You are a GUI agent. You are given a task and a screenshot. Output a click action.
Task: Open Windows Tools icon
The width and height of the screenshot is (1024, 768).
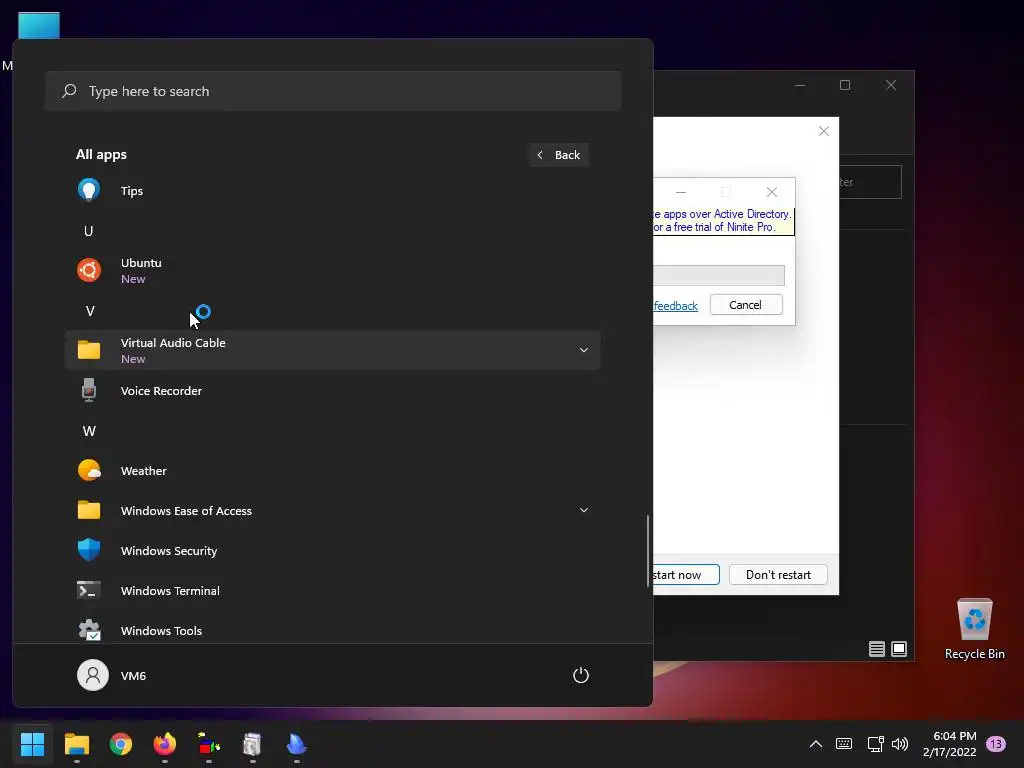point(89,630)
